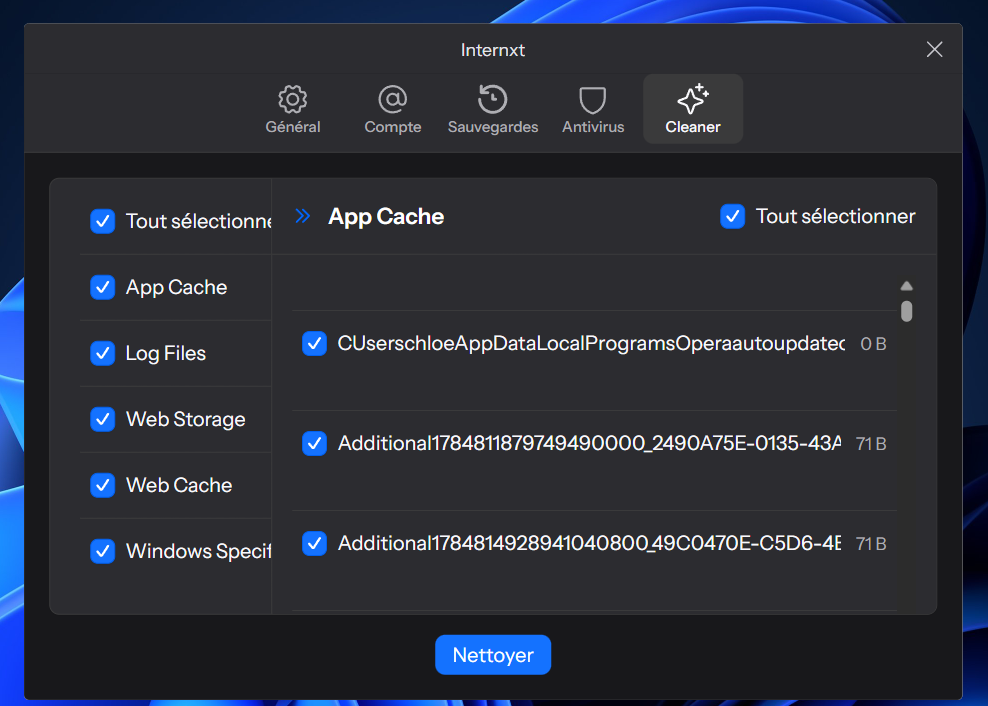Image resolution: width=988 pixels, height=706 pixels.
Task: Select the Log Files sidebar label
Action: coord(166,354)
